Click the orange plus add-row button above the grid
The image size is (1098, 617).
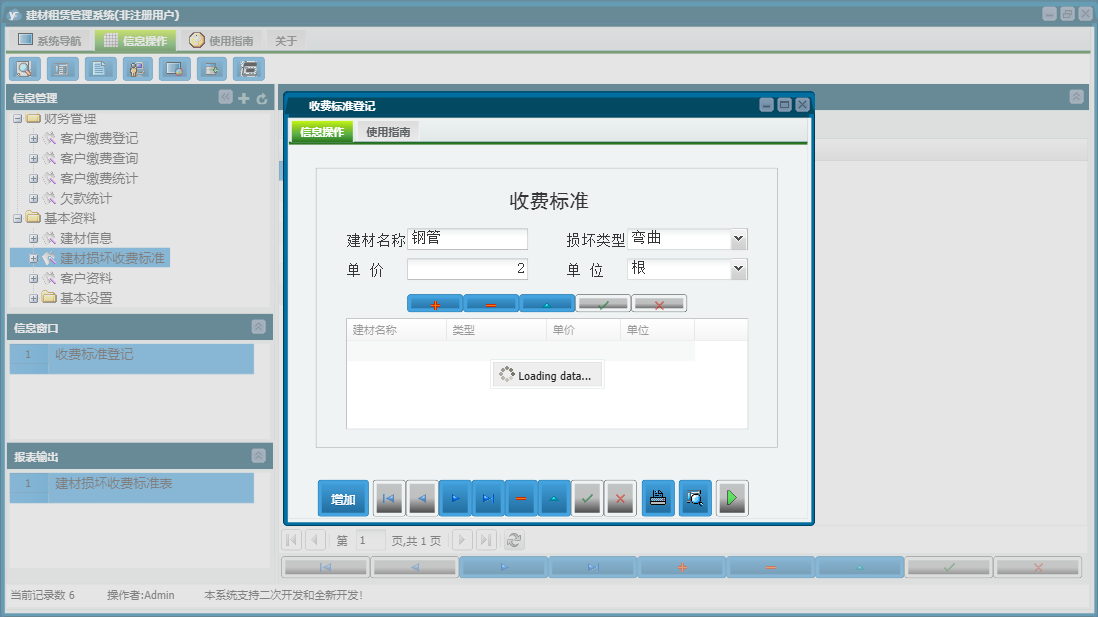[435, 304]
